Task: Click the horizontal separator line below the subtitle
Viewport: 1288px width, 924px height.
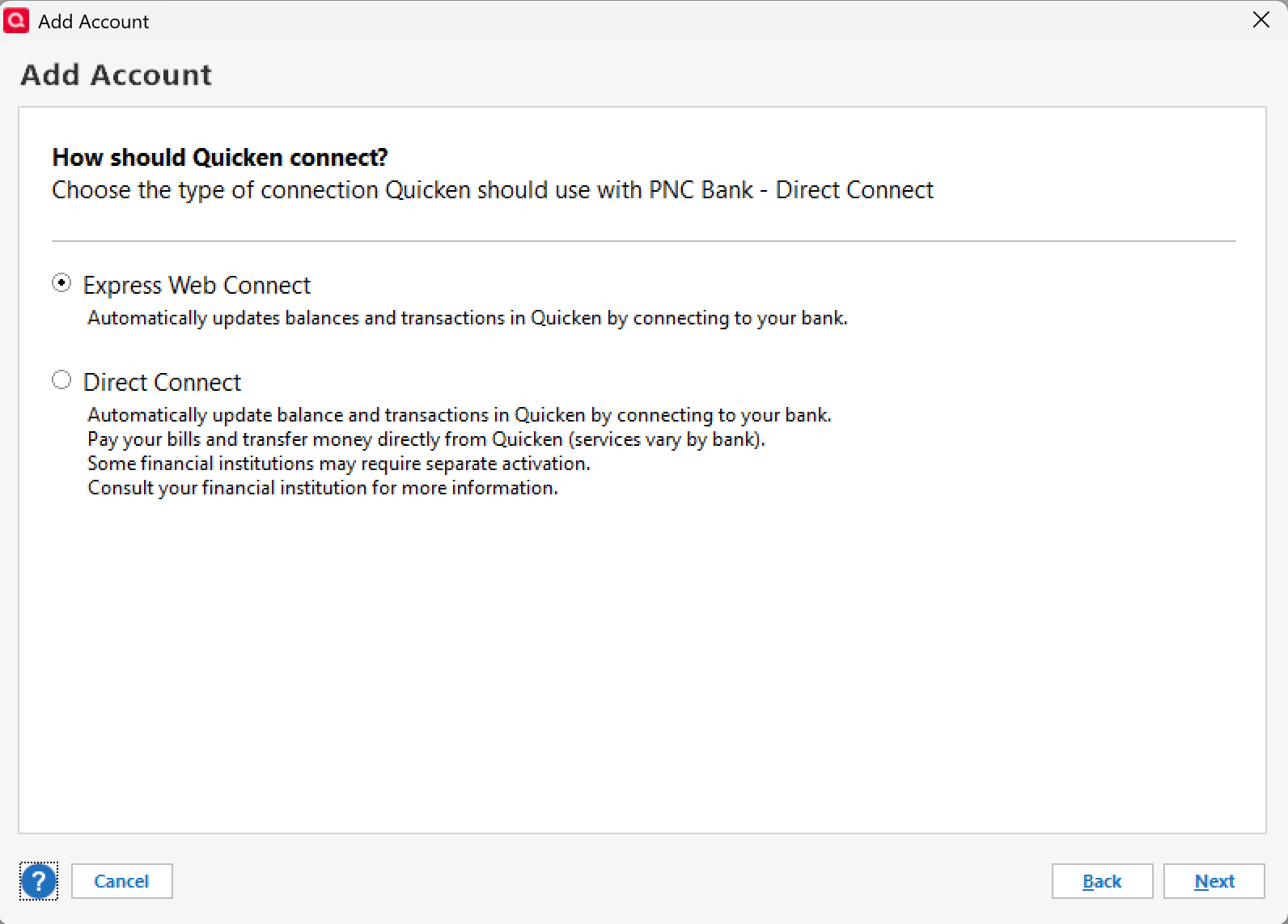Action: [644, 241]
